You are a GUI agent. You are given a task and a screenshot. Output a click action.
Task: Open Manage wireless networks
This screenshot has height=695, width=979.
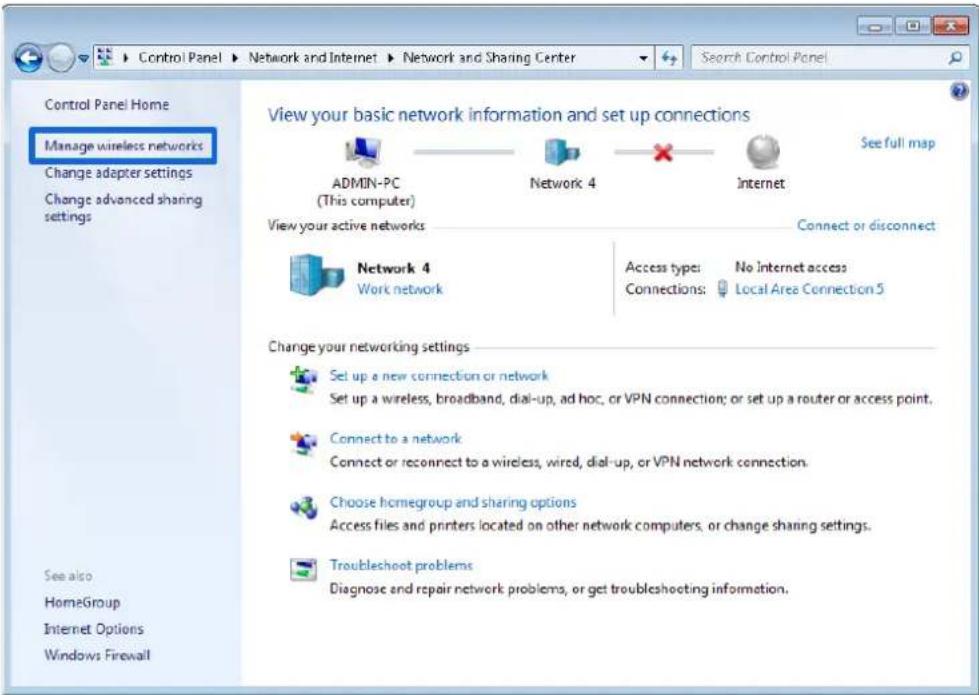124,146
